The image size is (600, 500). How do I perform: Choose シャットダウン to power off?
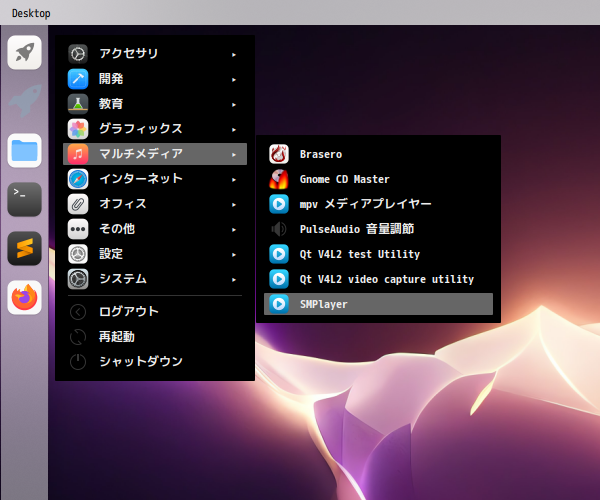click(x=155, y=362)
